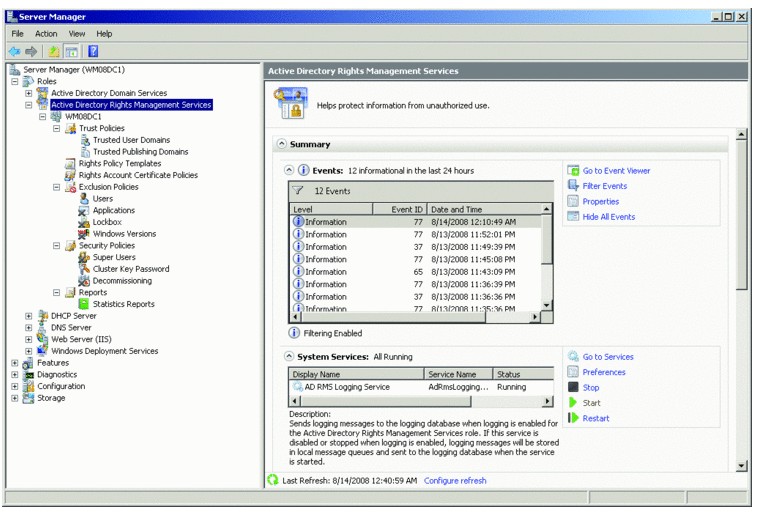Click the Help toolbar icon

tap(93, 51)
